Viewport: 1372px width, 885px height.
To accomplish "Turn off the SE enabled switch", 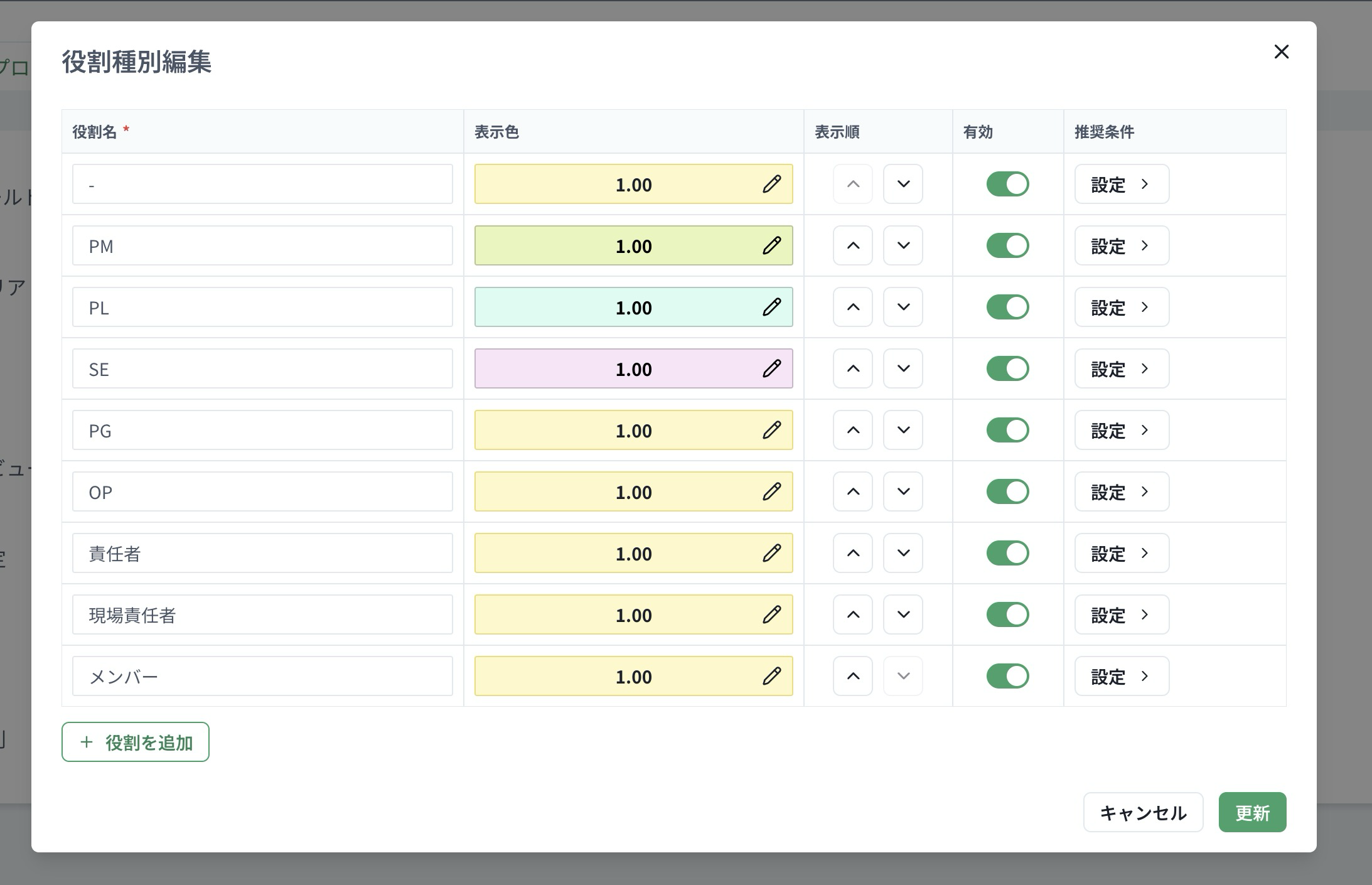I will coord(1008,368).
